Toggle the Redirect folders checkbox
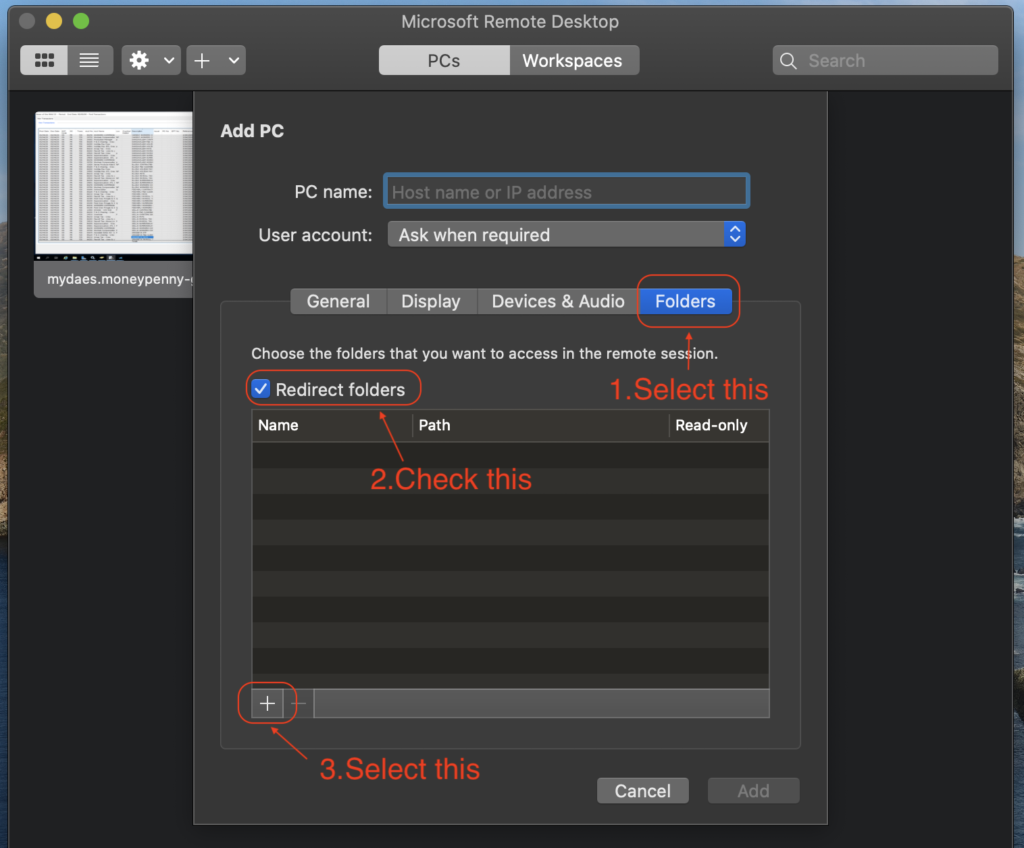This screenshot has width=1024, height=848. (261, 389)
